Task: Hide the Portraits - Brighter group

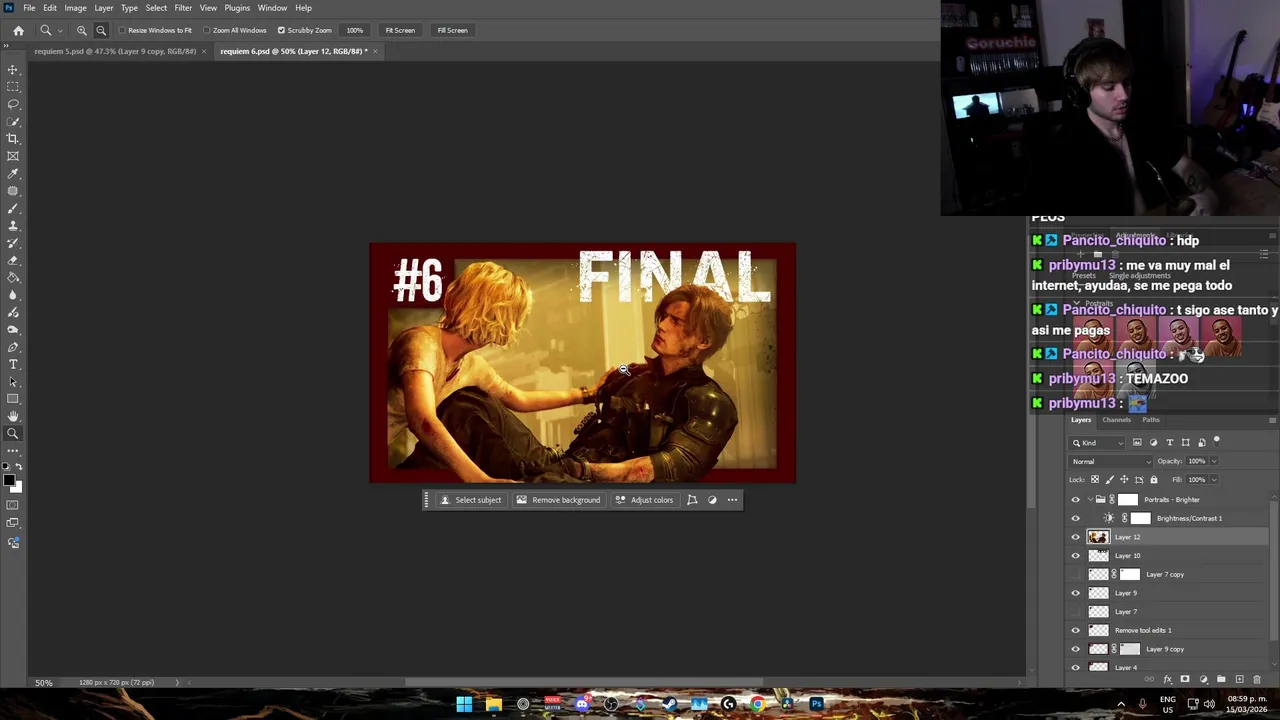Action: click(1076, 500)
